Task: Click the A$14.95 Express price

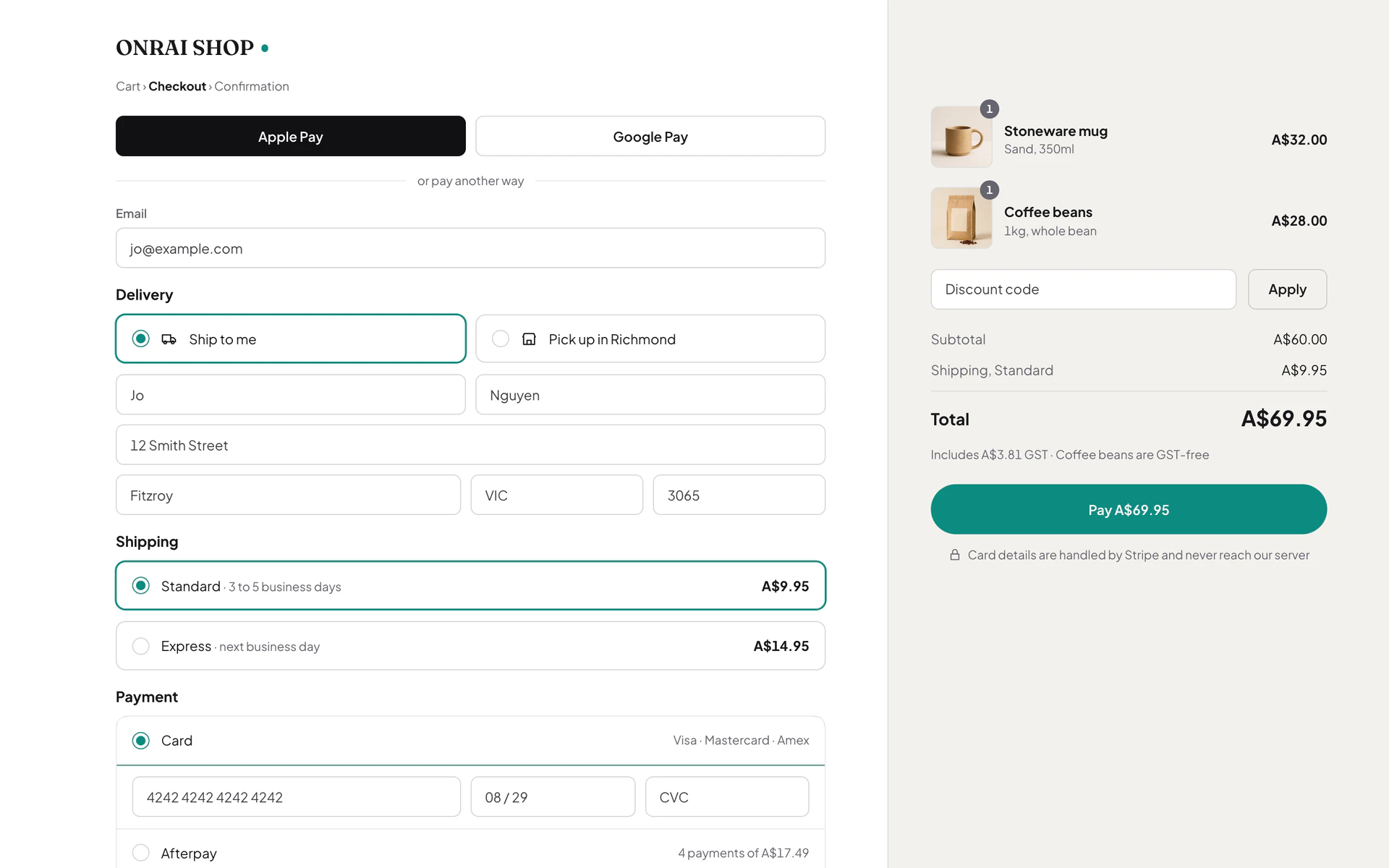Action: [x=781, y=646]
